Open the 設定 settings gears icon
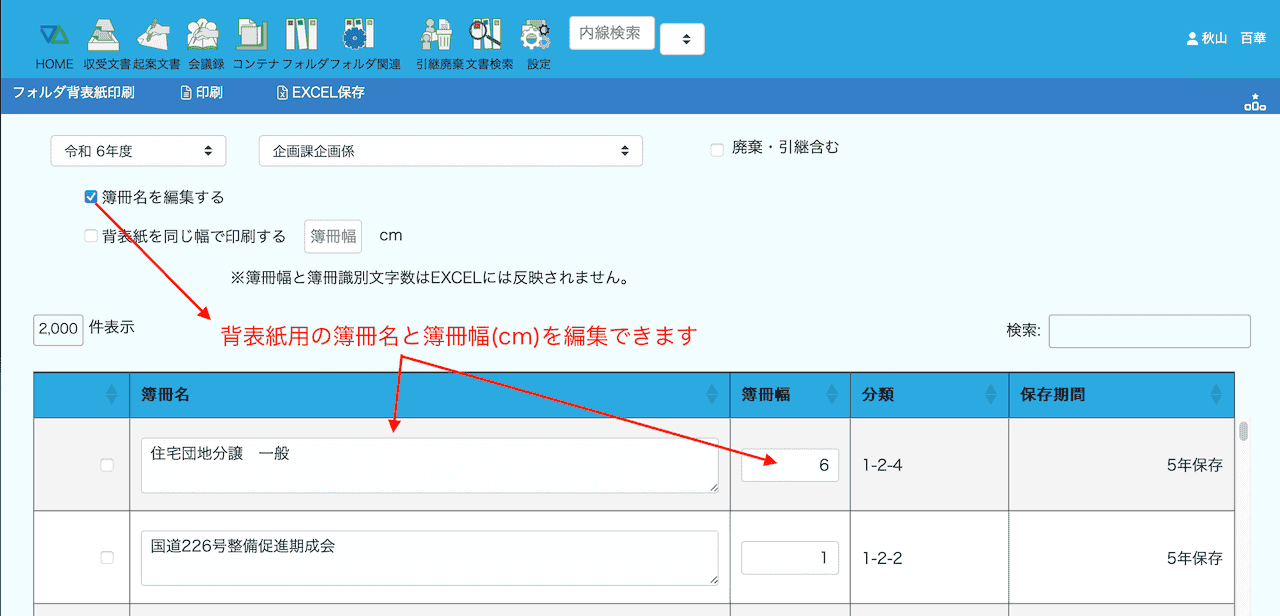The width and height of the screenshot is (1280, 616). (536, 36)
